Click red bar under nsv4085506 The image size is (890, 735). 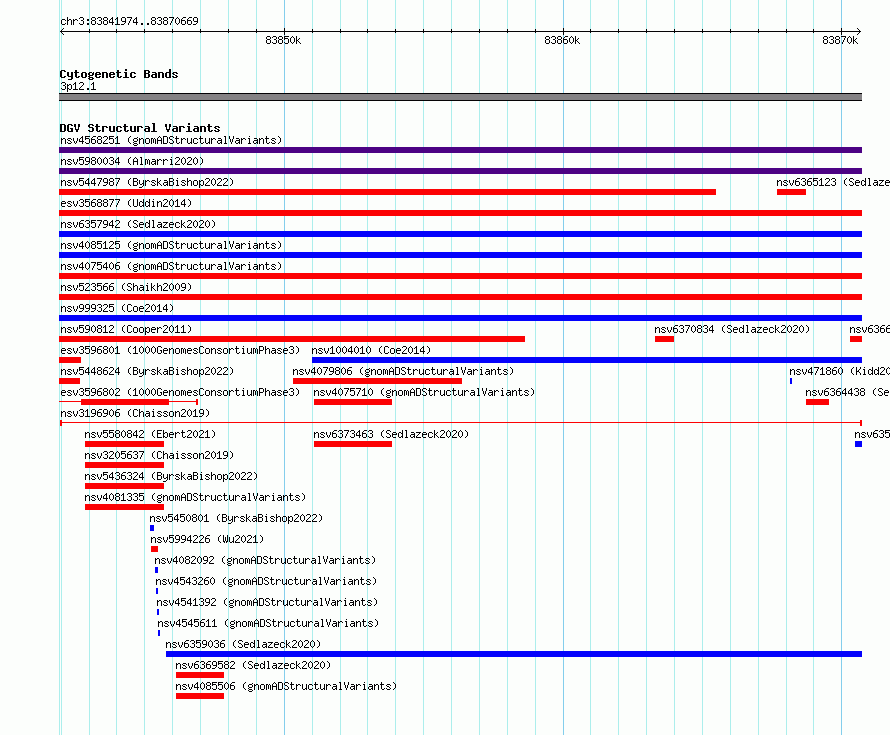(x=200, y=696)
